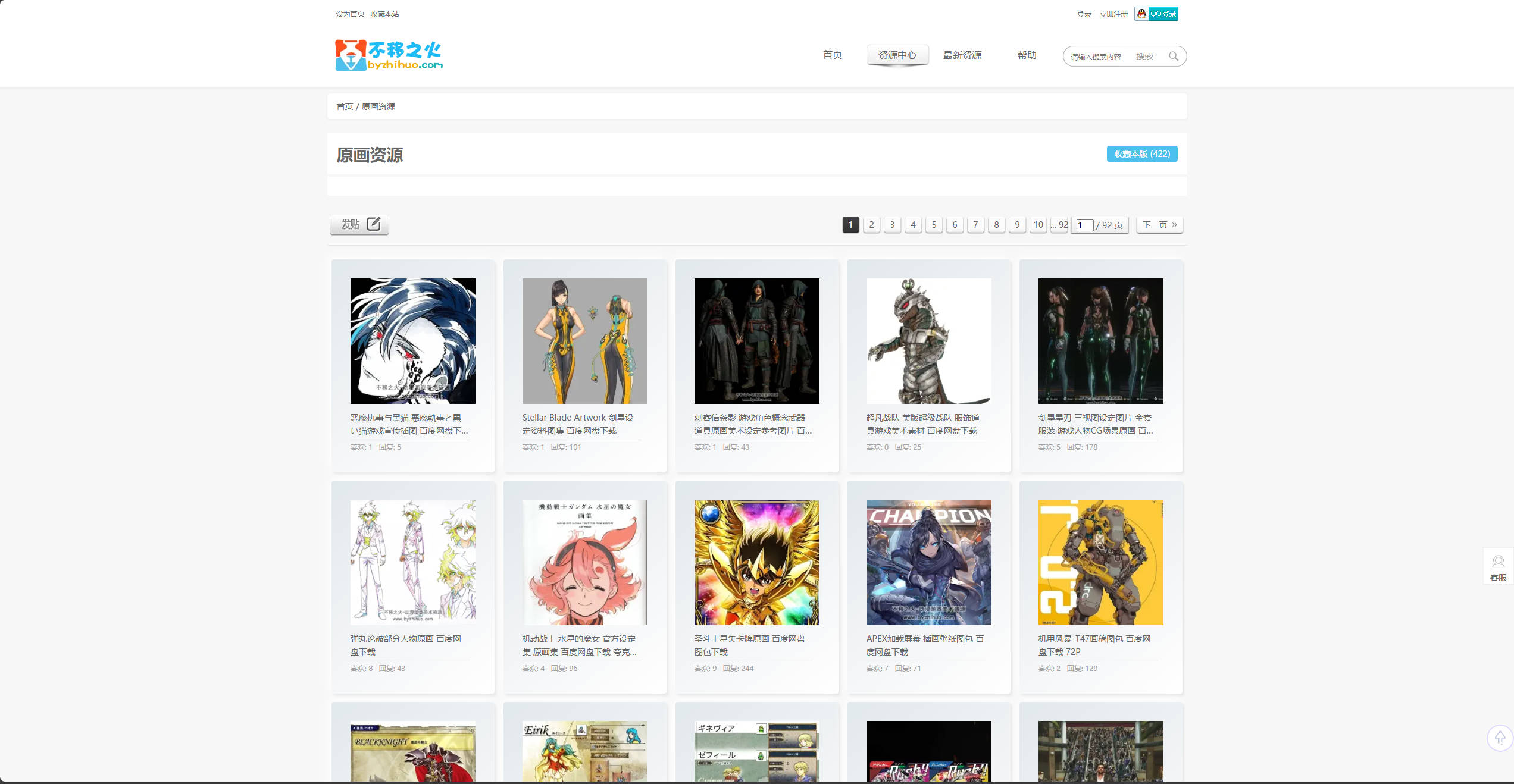
Task: Go to the next page with 下一页
Action: (x=1159, y=225)
